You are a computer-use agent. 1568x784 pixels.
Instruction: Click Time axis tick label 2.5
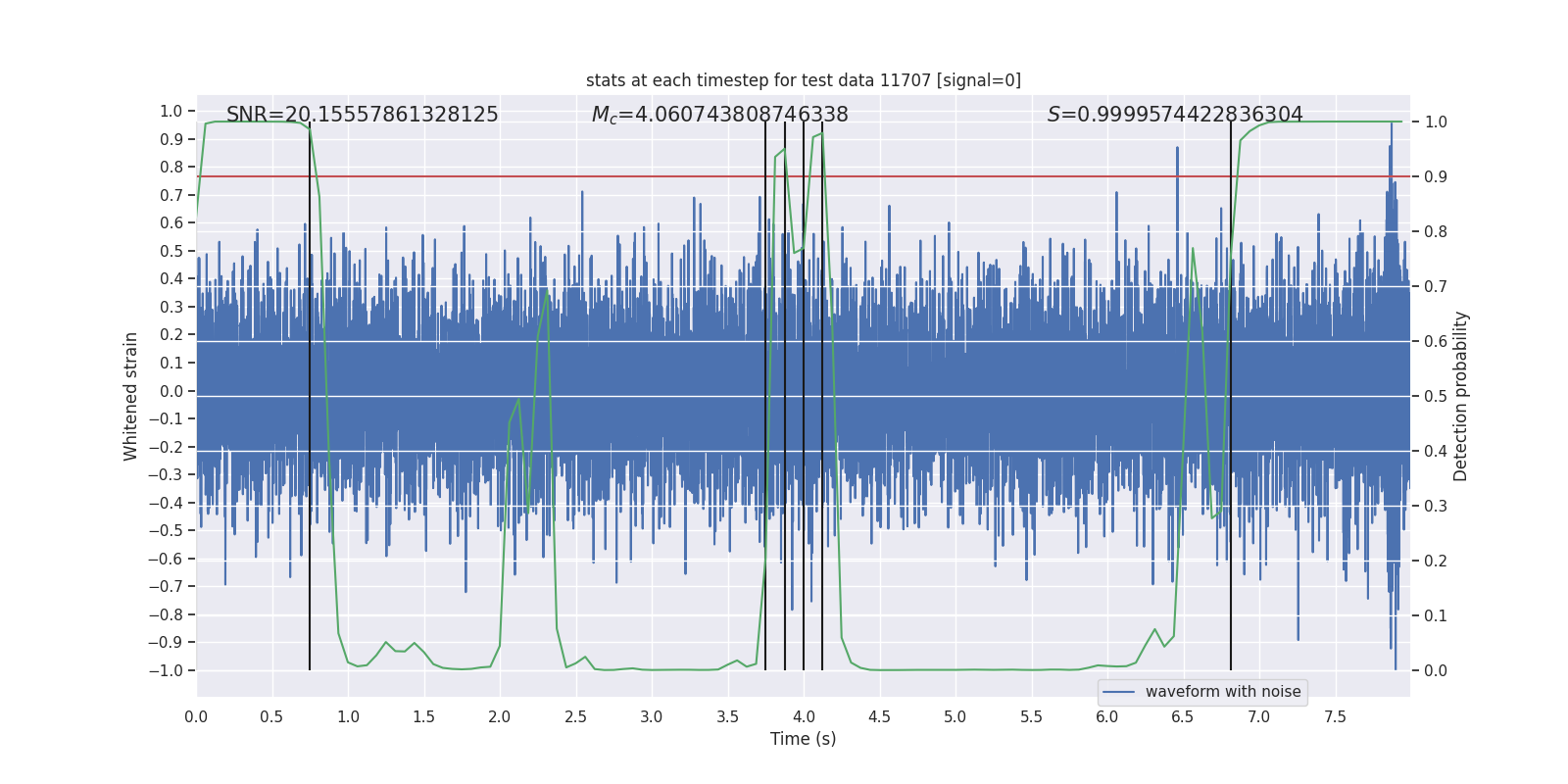[x=575, y=716]
